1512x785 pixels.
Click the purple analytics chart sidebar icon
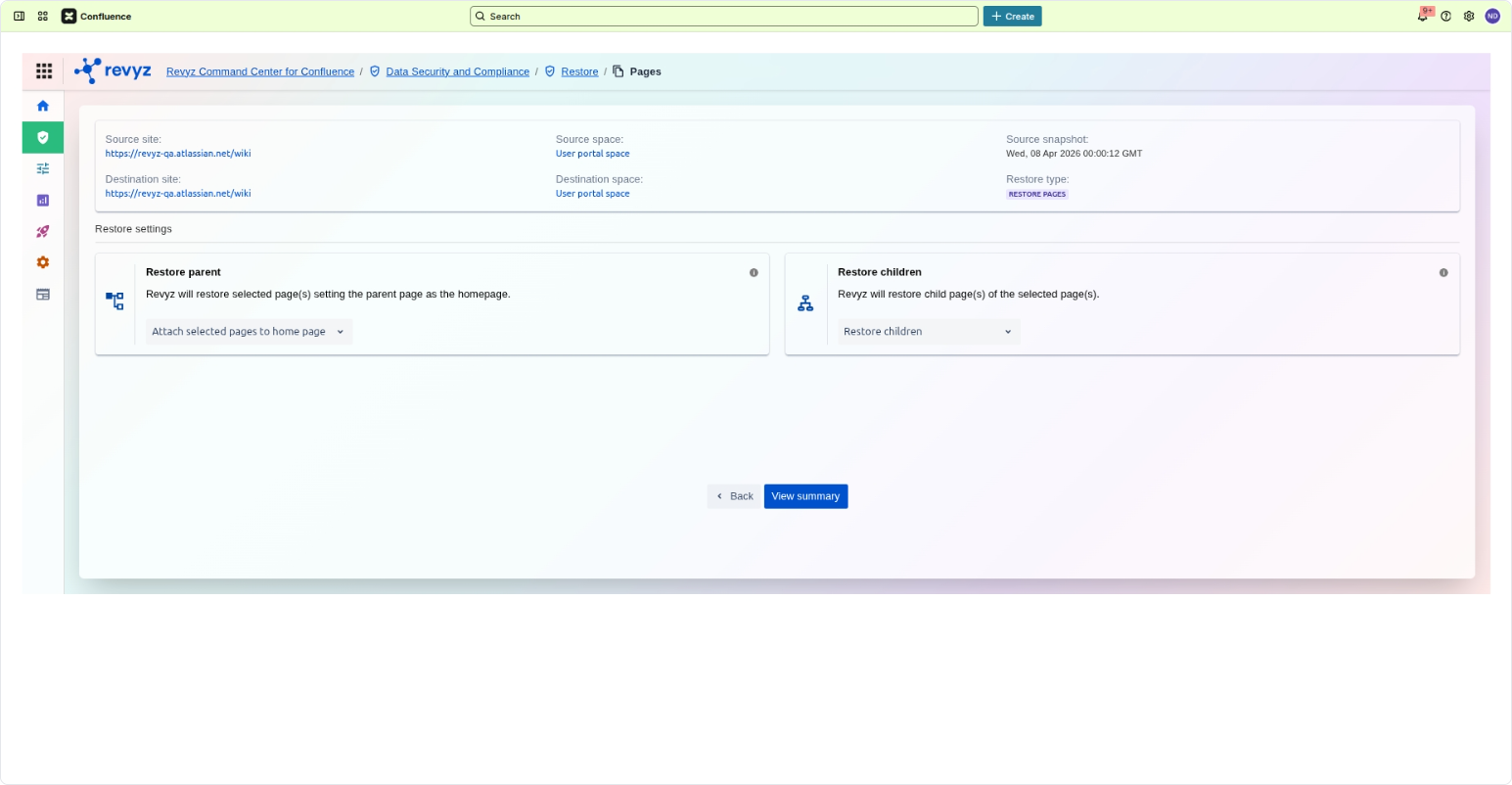43,201
